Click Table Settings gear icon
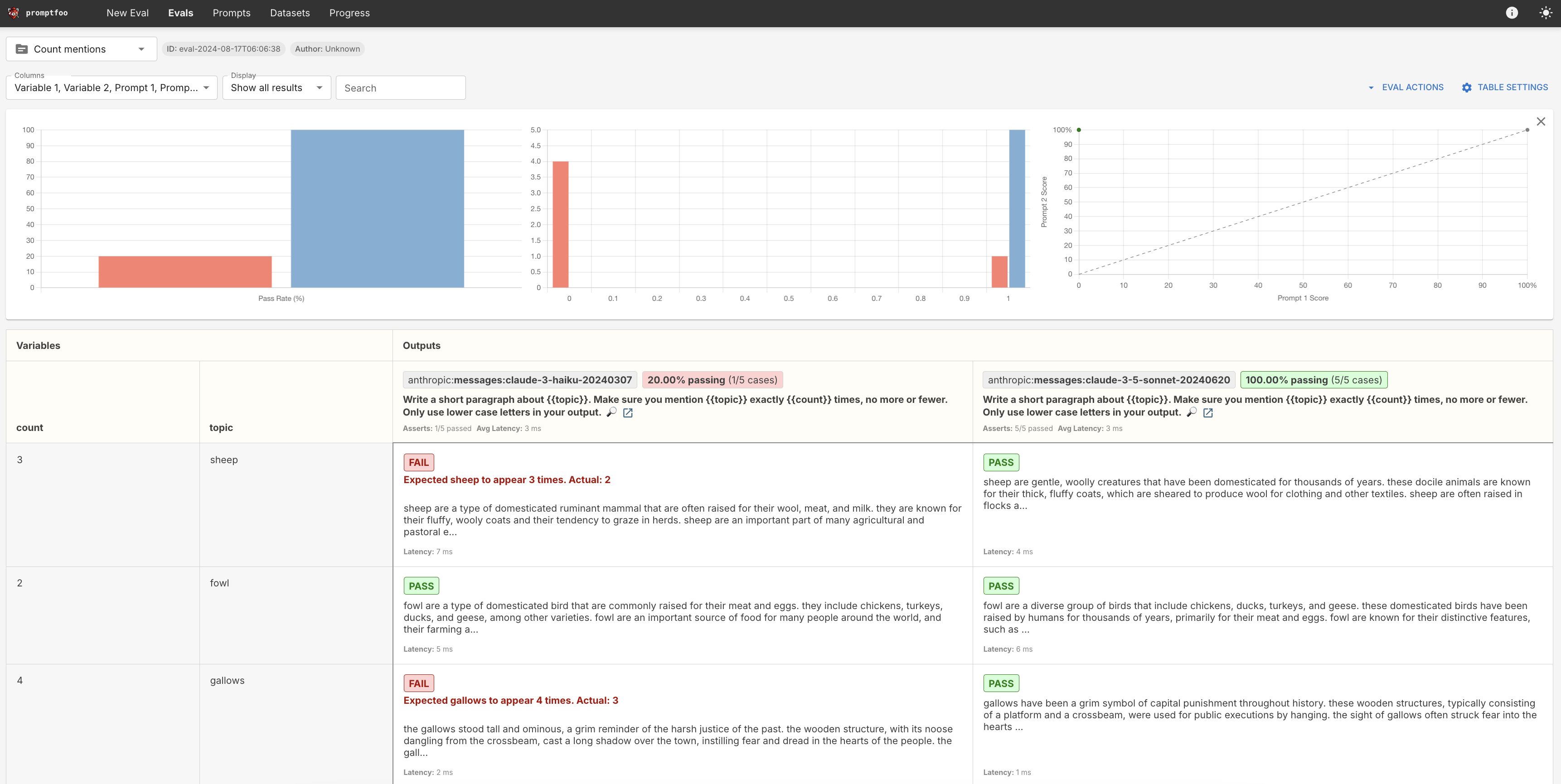 (1466, 87)
